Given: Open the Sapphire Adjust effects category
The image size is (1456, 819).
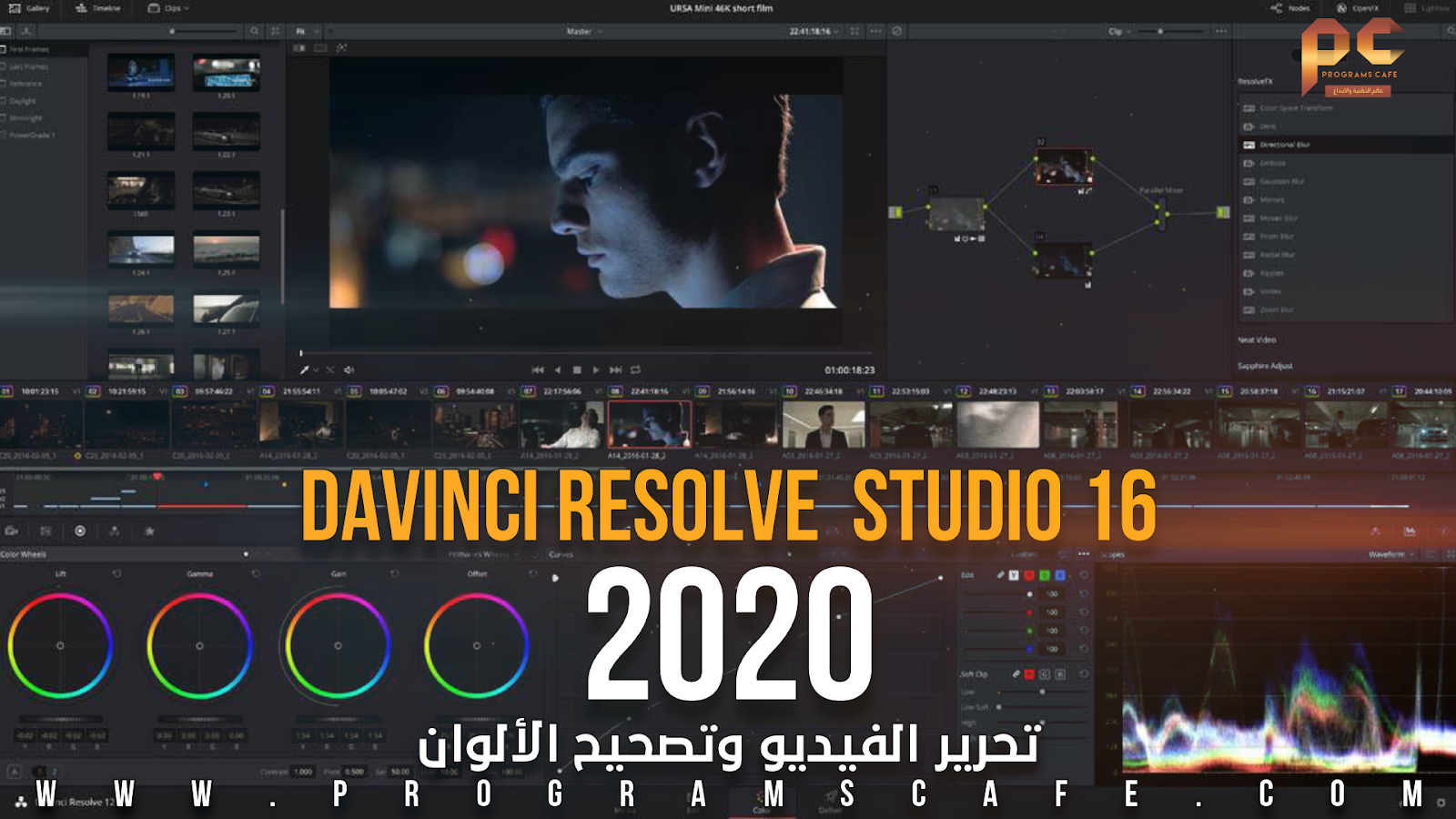Looking at the screenshot, I should (1265, 366).
